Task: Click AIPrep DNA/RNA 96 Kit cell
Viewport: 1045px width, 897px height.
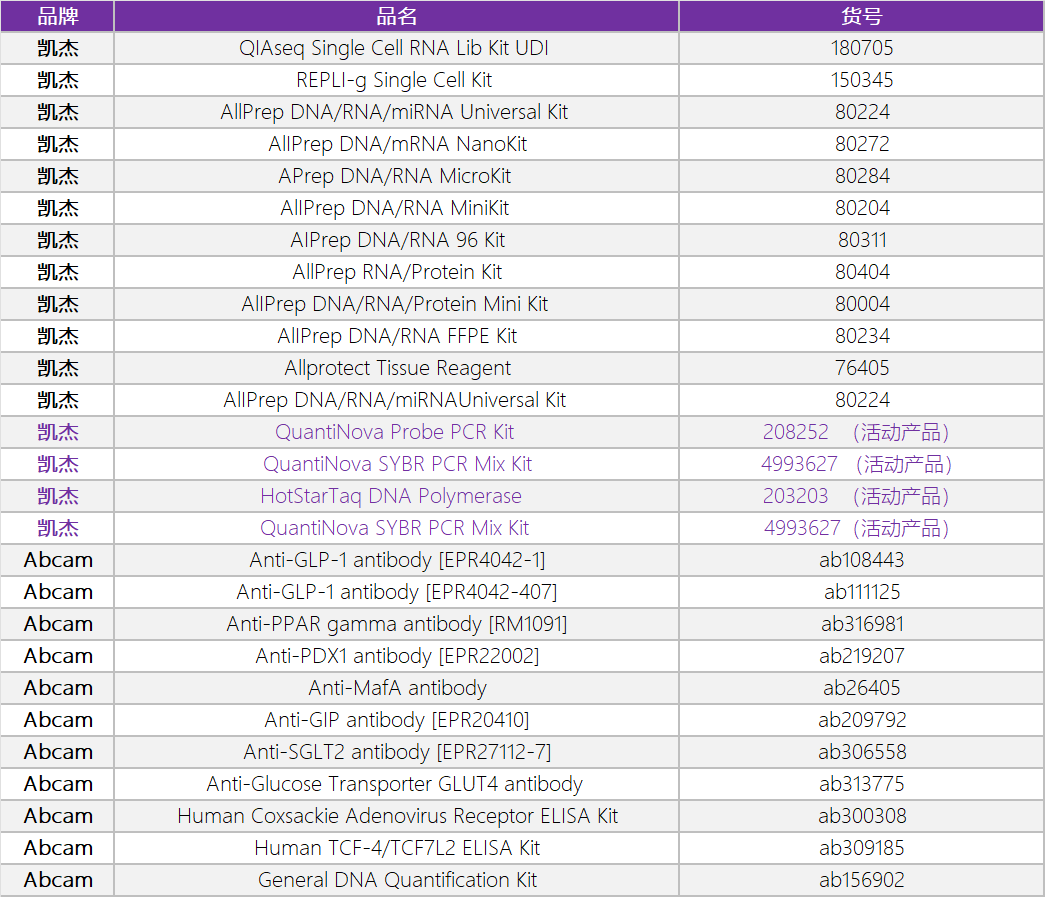Action: 397,240
